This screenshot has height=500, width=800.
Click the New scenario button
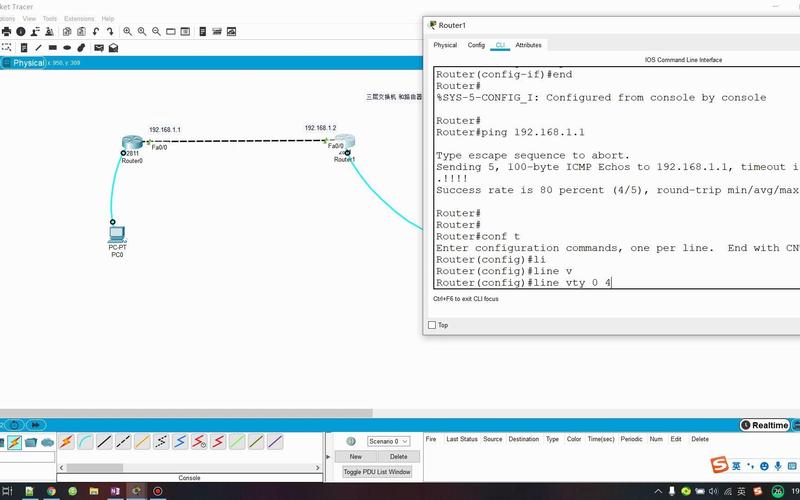[356, 457]
